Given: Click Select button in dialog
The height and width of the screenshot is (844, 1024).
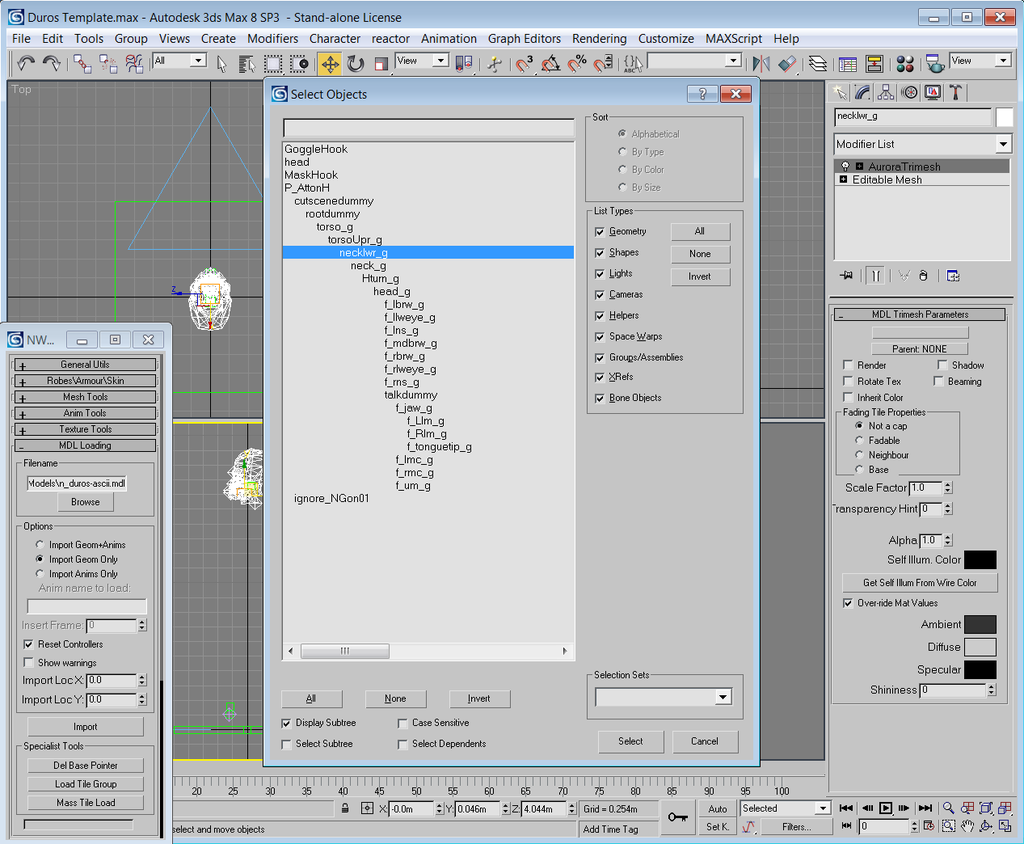Looking at the screenshot, I should point(630,741).
